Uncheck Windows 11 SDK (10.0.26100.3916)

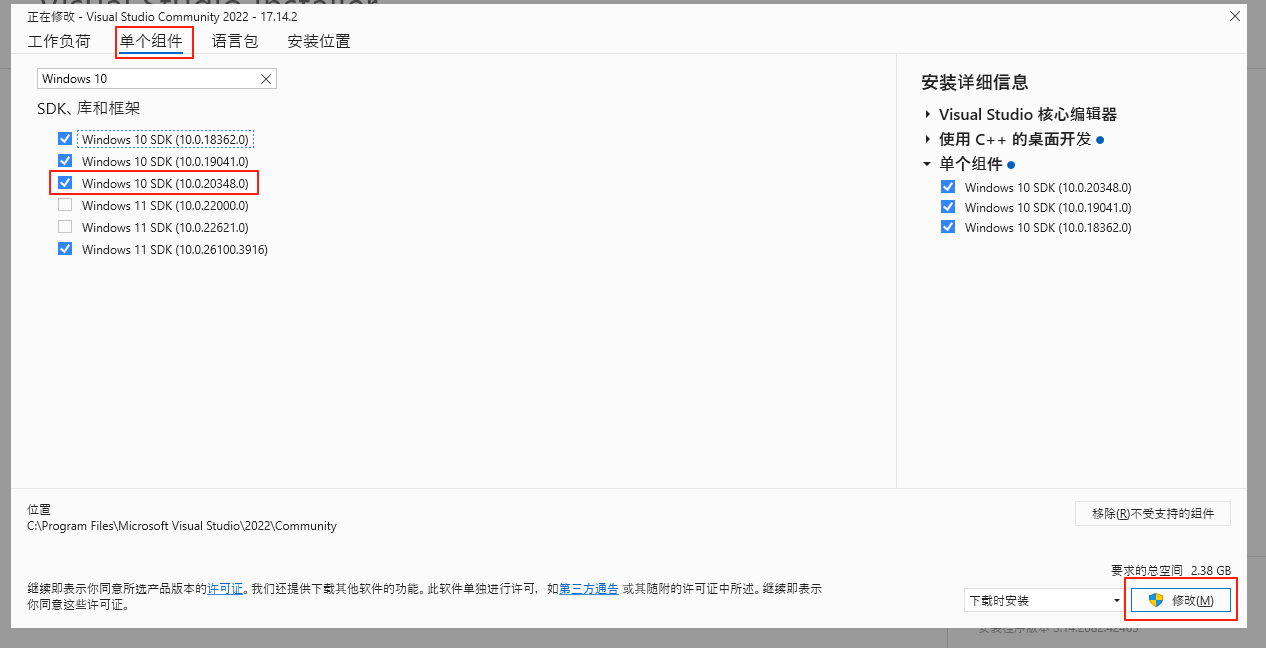[65, 249]
